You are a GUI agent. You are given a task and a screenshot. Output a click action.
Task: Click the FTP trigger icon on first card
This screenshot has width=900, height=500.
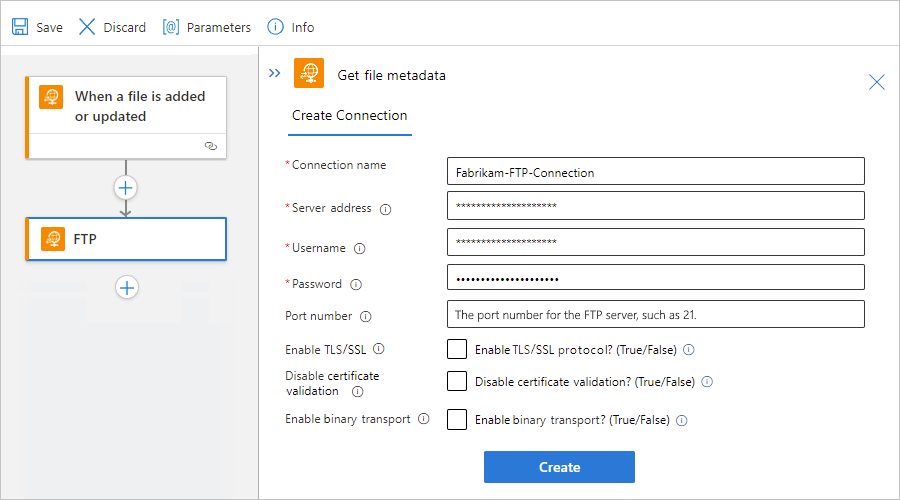pos(51,97)
